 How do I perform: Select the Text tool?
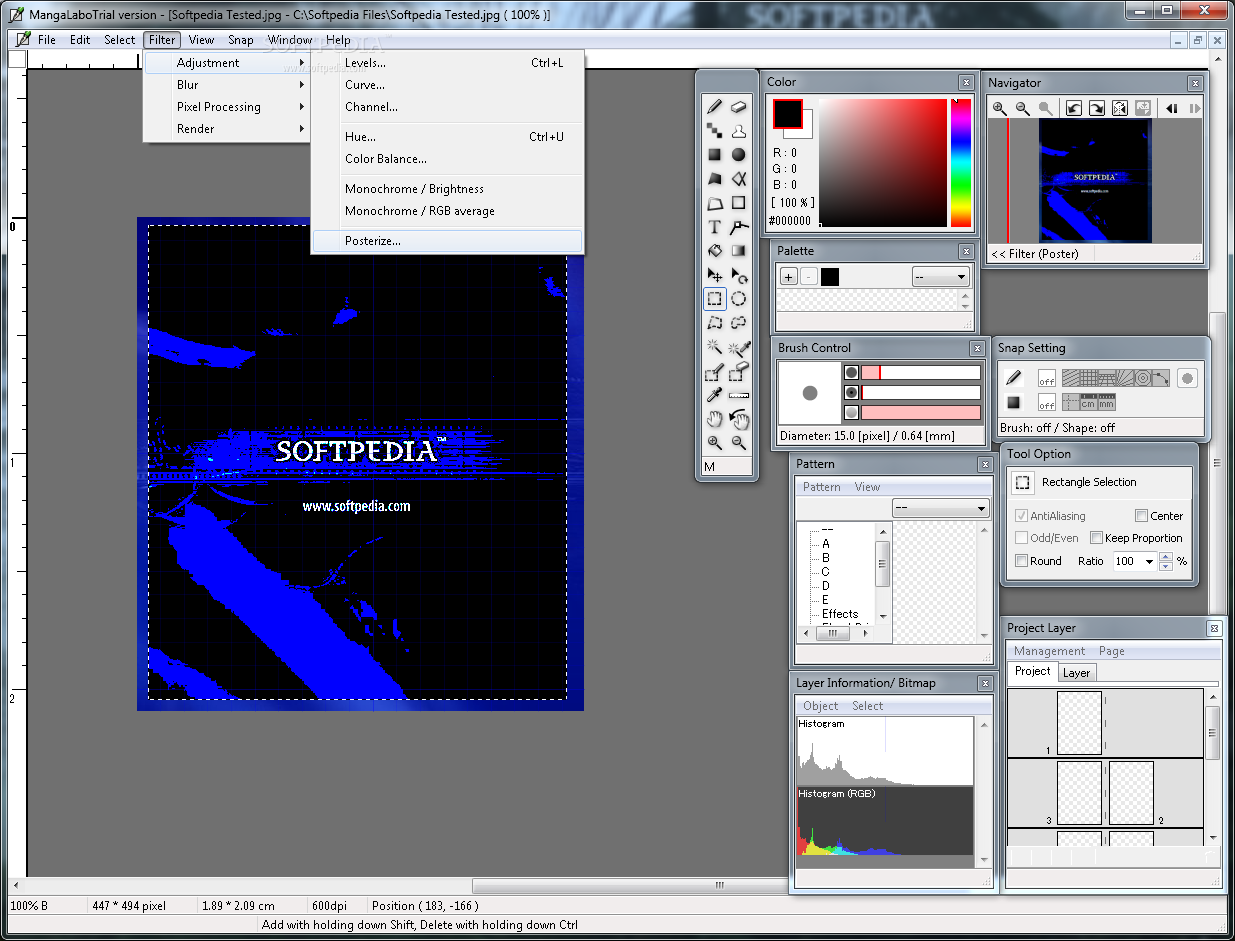click(715, 227)
